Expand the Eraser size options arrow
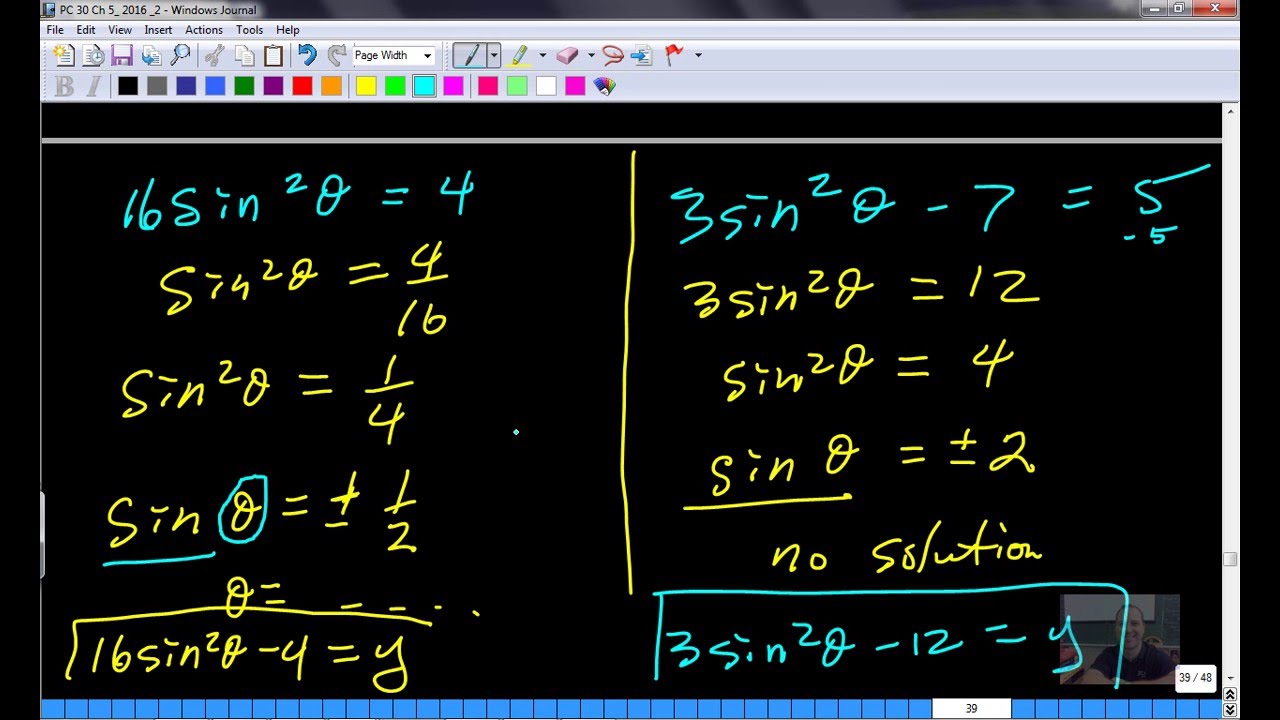The width and height of the screenshot is (1280, 720). click(x=590, y=56)
